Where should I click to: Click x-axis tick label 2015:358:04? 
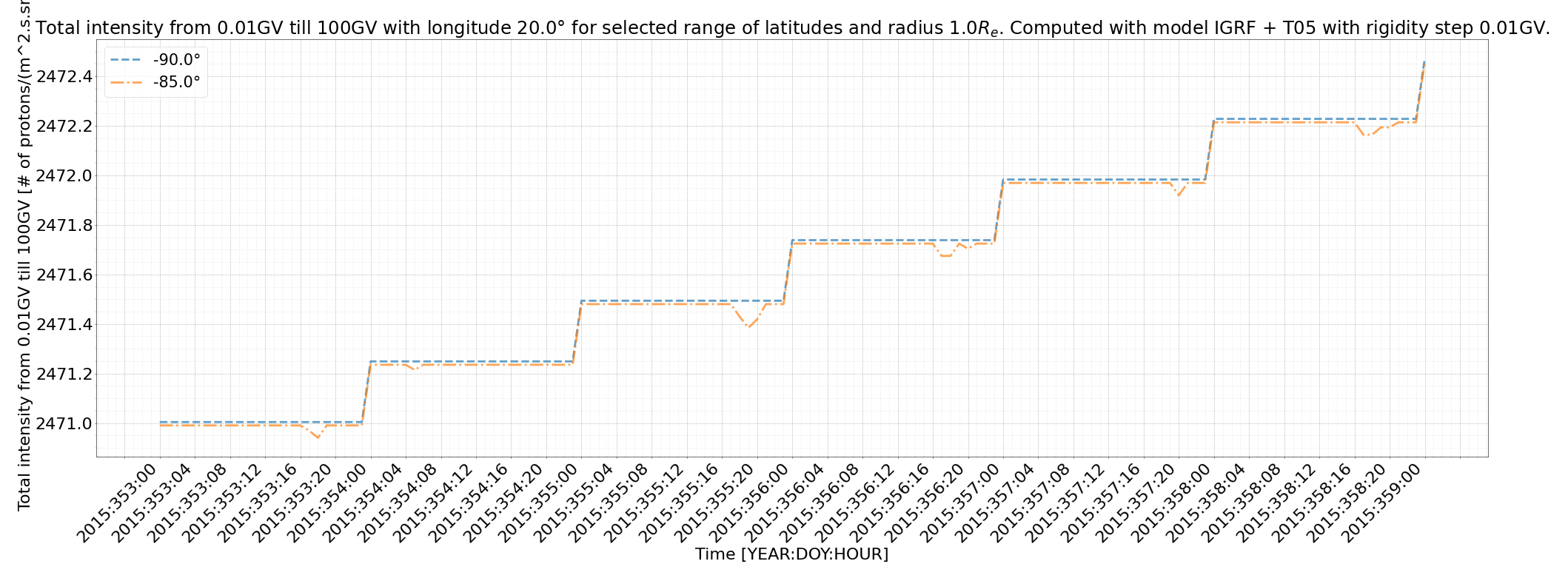[x=1207, y=503]
